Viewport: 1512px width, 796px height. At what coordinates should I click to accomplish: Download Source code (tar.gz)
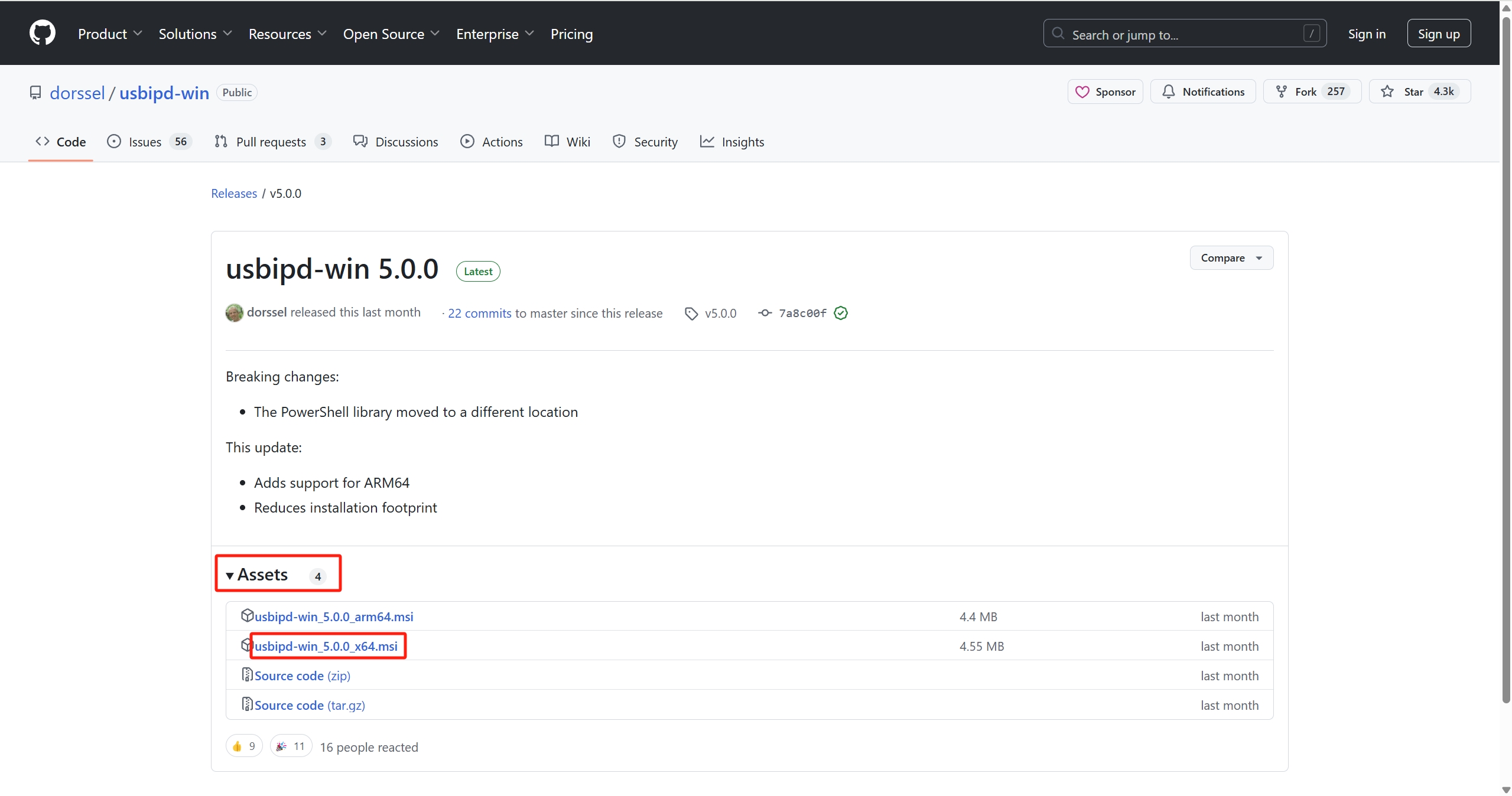pos(310,705)
